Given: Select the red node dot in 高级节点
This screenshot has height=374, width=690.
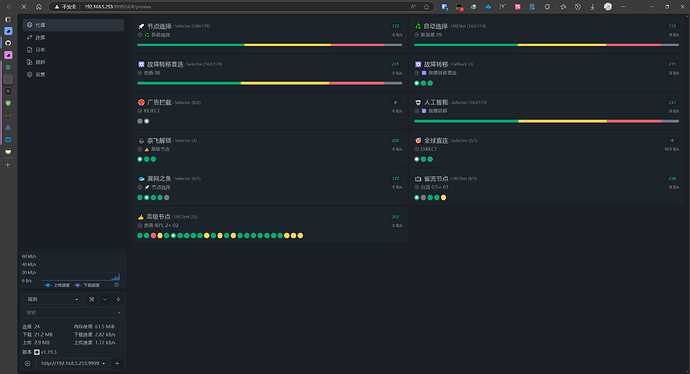Looking at the screenshot, I should tap(153, 235).
